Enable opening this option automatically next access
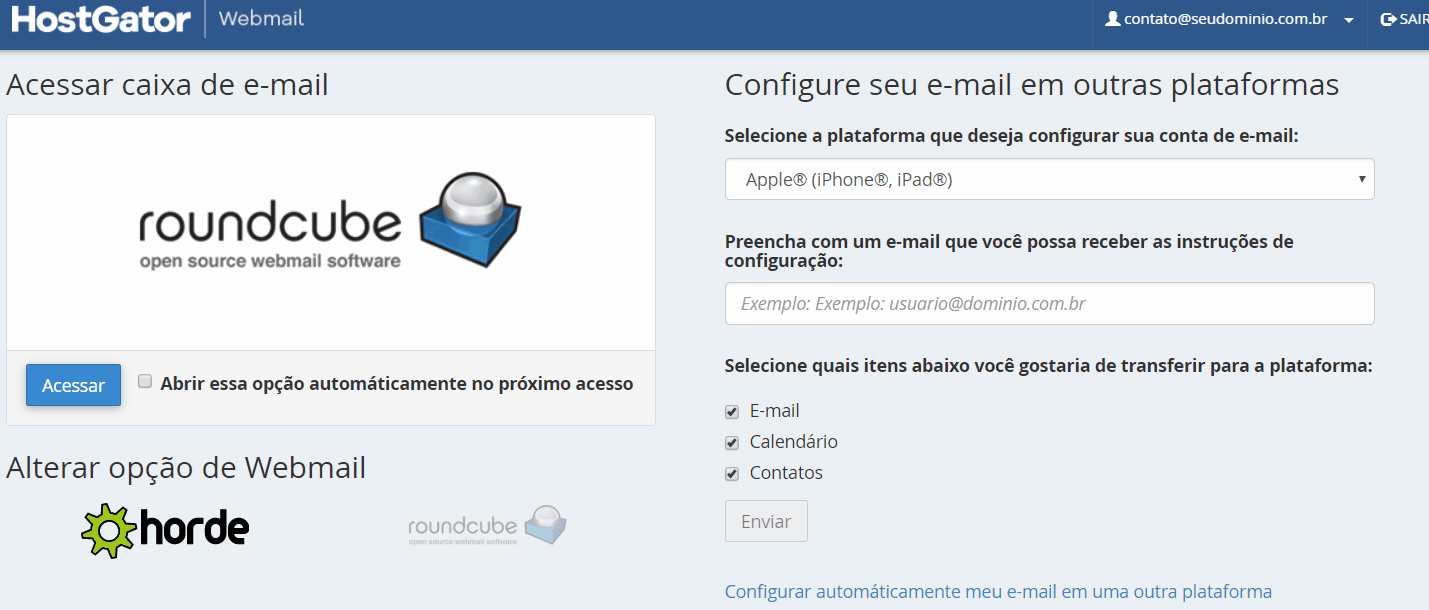The width and height of the screenshot is (1429, 610). coord(145,381)
